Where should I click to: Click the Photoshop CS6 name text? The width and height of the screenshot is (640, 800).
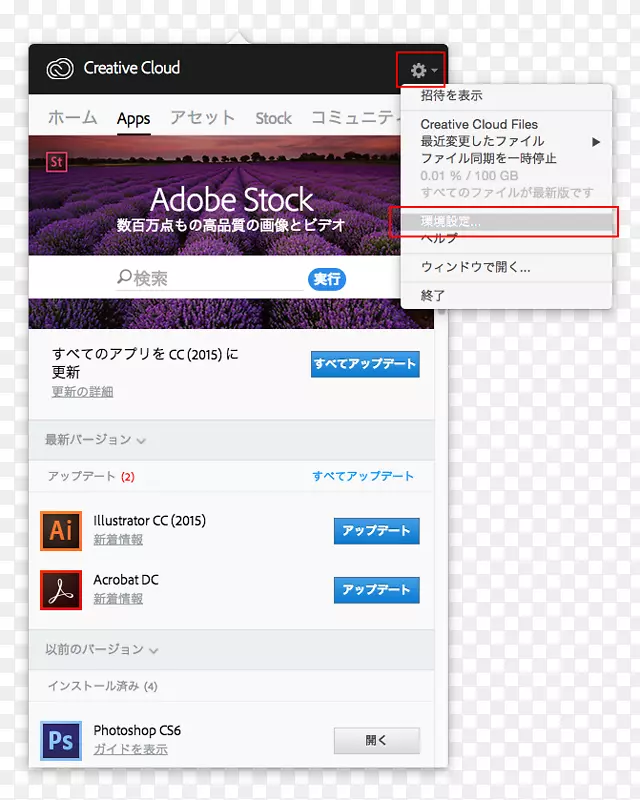(x=137, y=731)
